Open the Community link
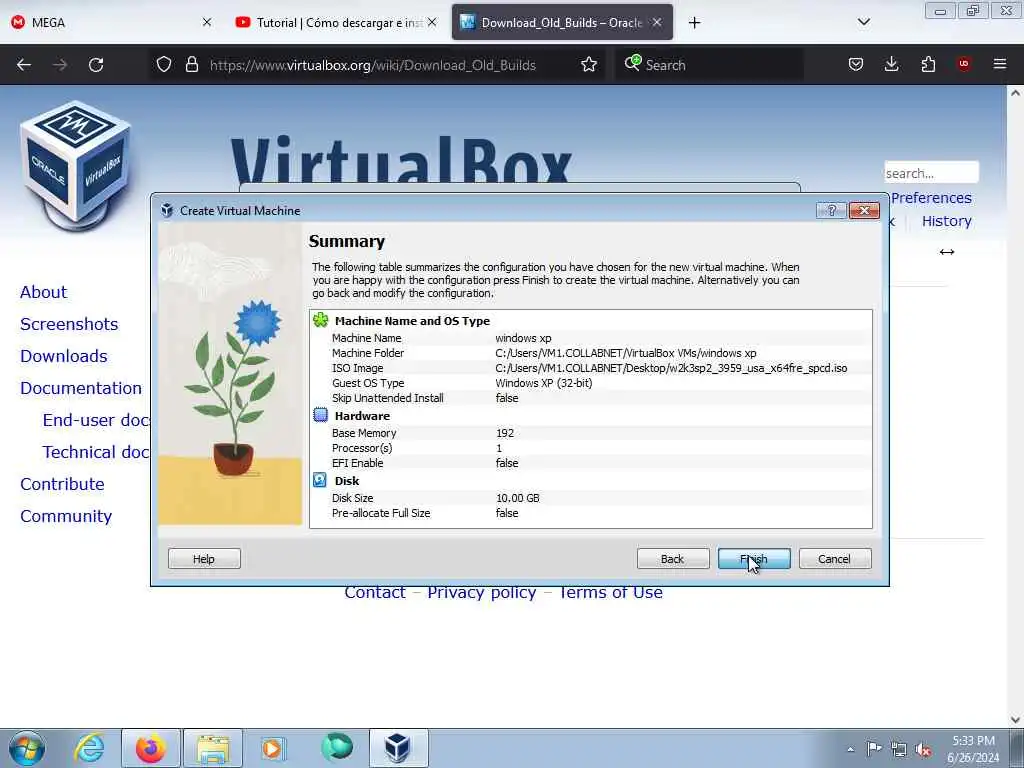Viewport: 1024px width, 768px height. click(x=66, y=516)
